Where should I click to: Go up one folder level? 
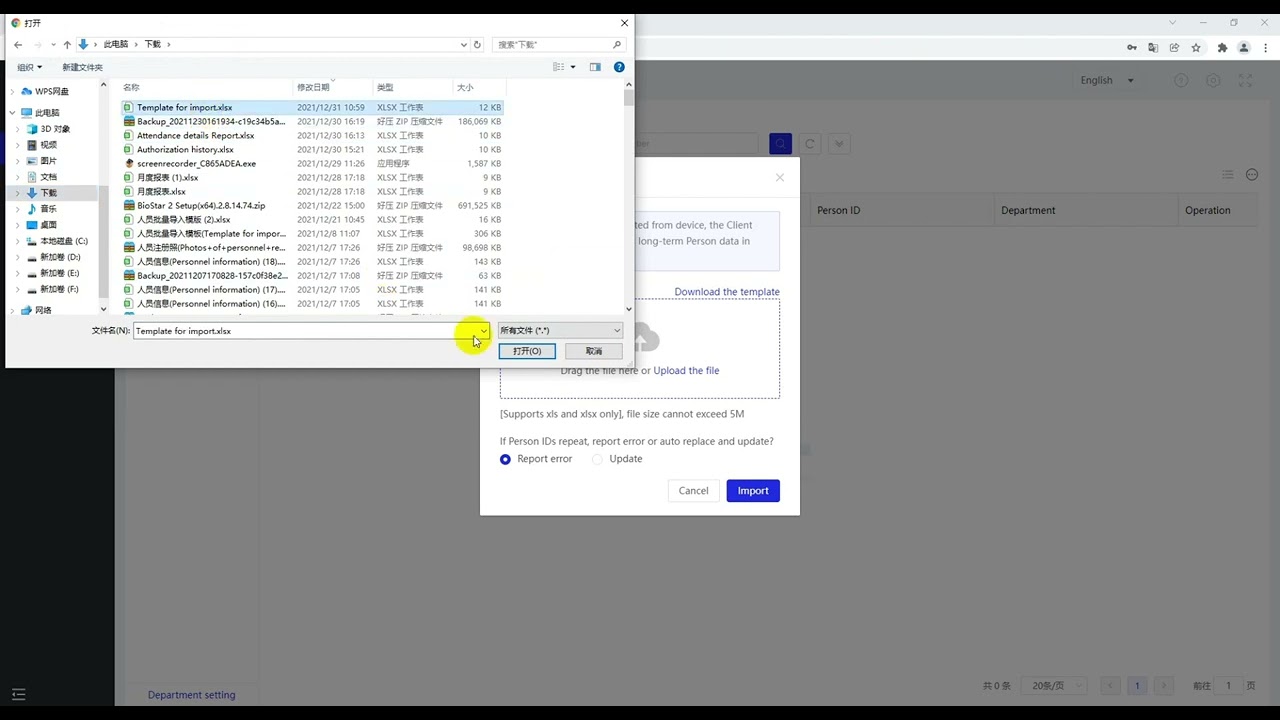click(x=67, y=44)
